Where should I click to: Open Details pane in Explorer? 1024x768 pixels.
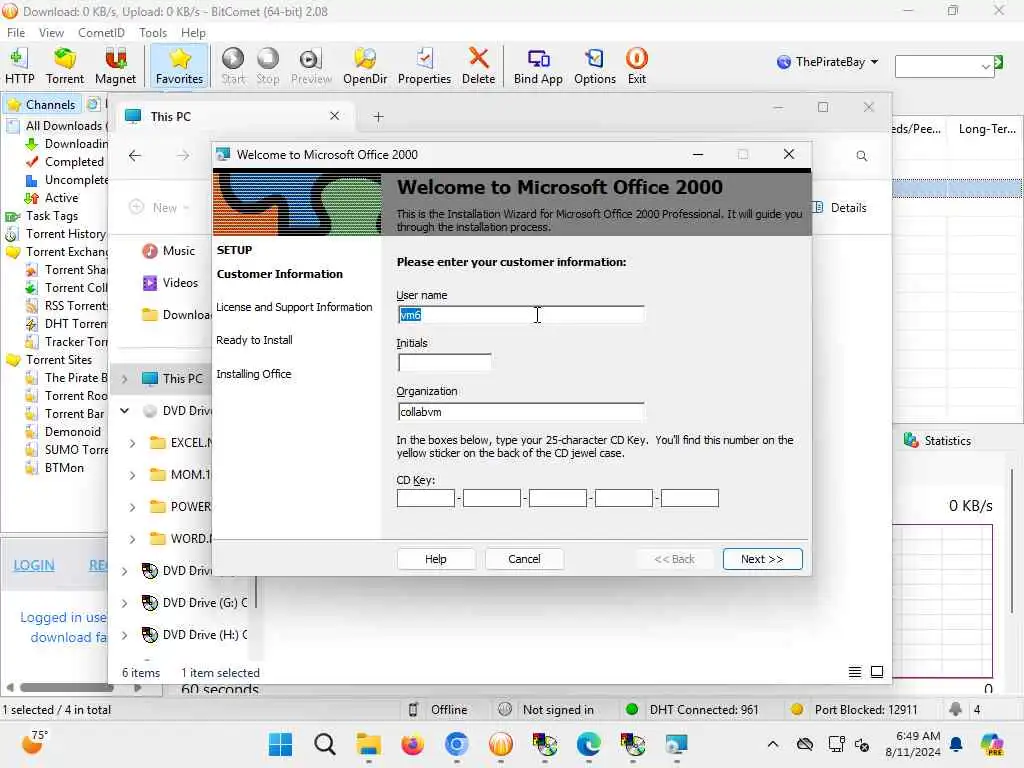[x=840, y=208]
